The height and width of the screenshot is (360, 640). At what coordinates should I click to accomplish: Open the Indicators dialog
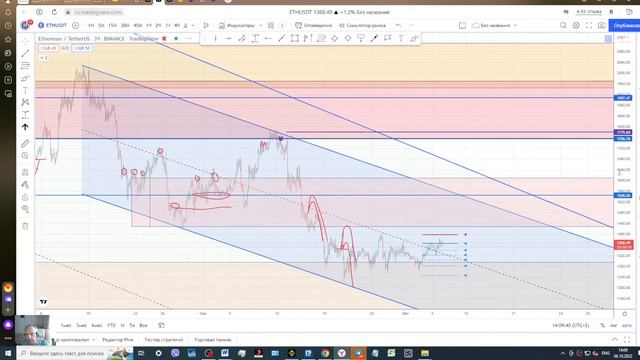pos(237,25)
